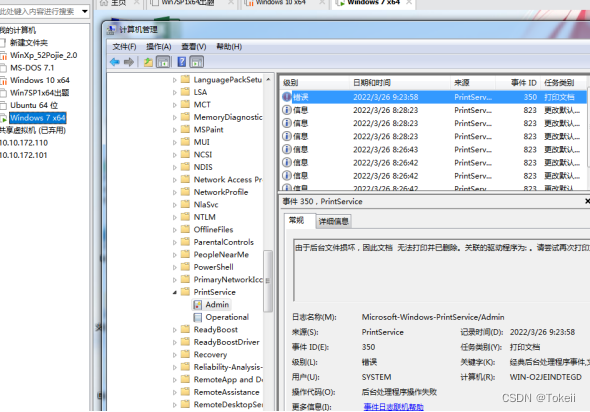Click the Ubuntu 64 位 VM icon
Image resolution: width=590 pixels, height=412 pixels.
pos(3,105)
